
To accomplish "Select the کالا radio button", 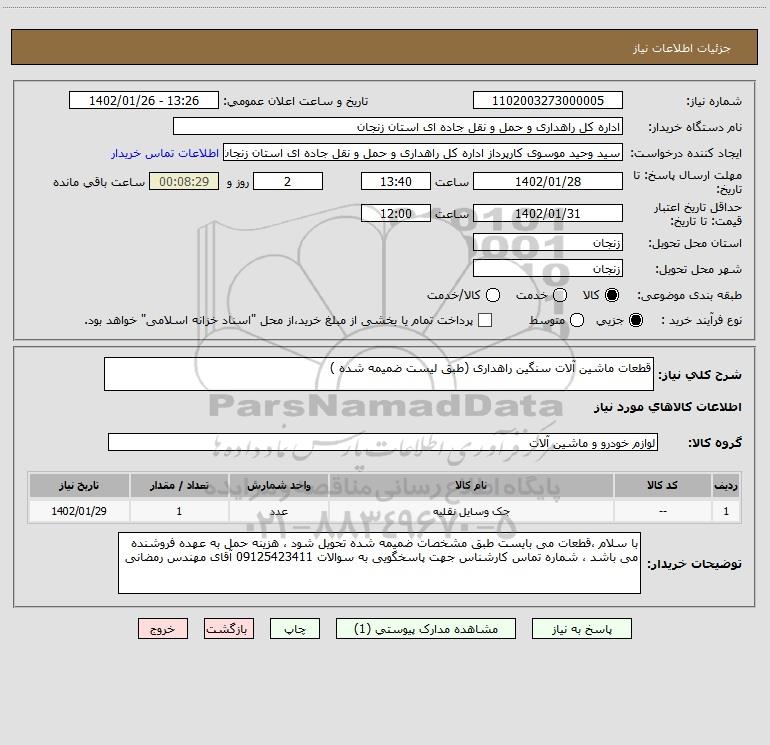I will click(612, 295).
